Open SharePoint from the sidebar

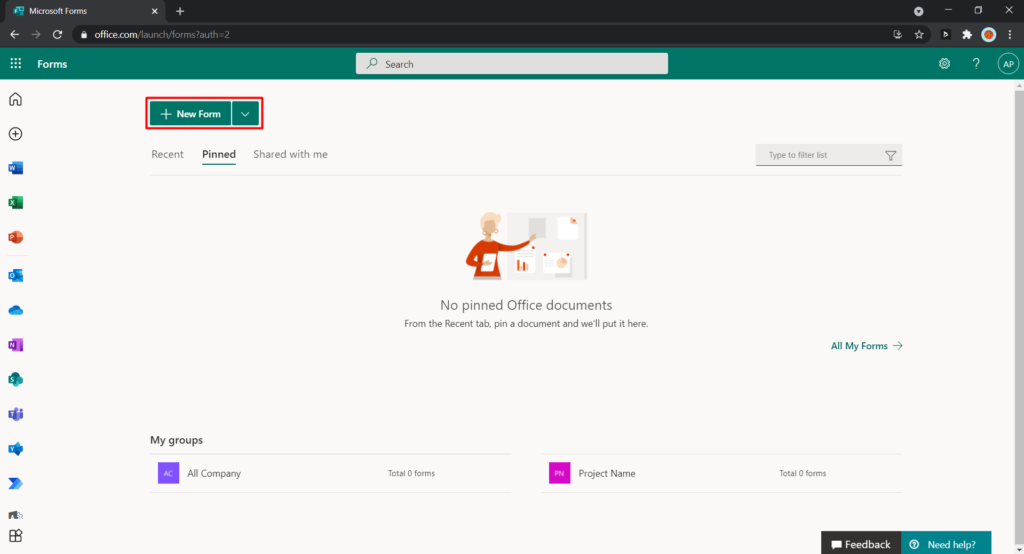point(16,380)
